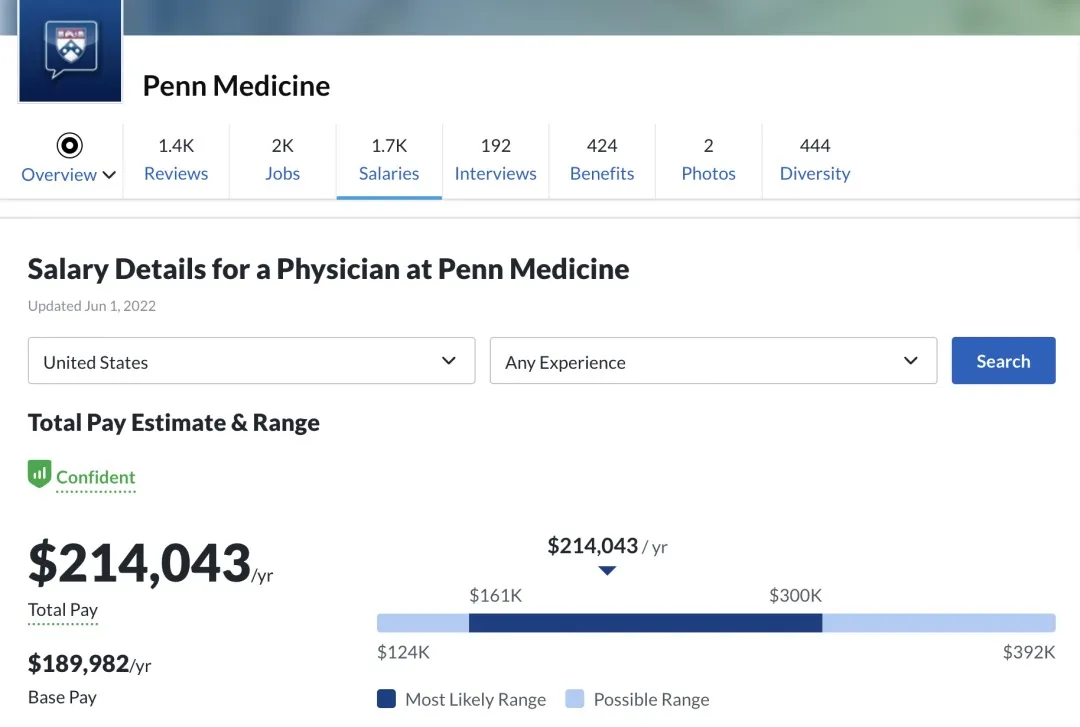This screenshot has height=727, width=1080.
Task: Open the Benefits tab
Action: (x=602, y=160)
